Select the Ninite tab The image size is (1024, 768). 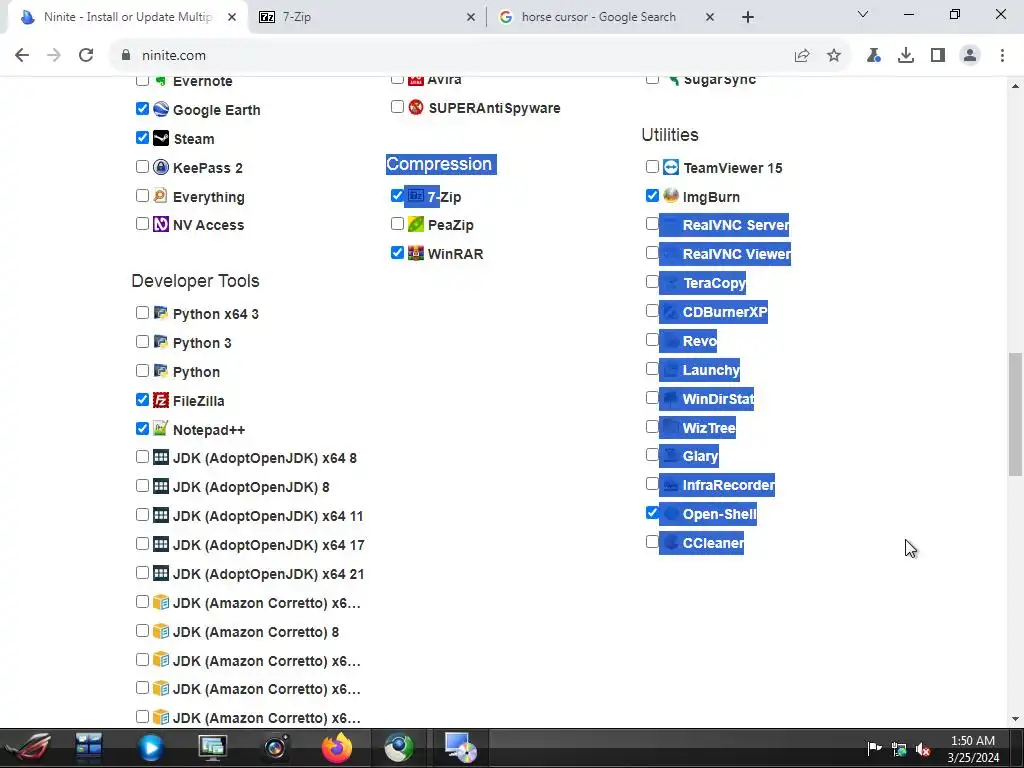tap(127, 17)
